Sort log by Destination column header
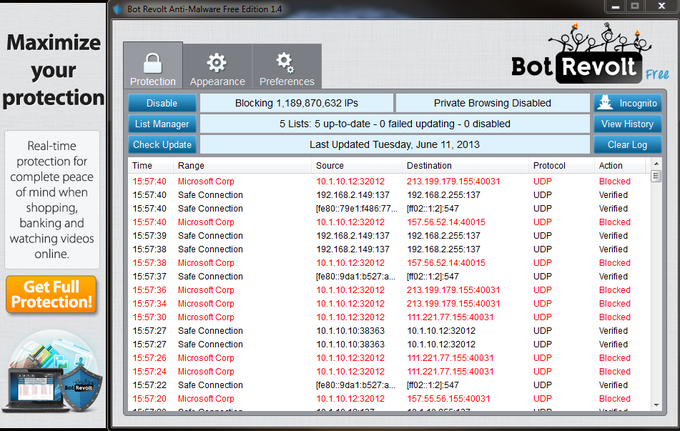Screen dimensions: 680x431 pos(429,166)
